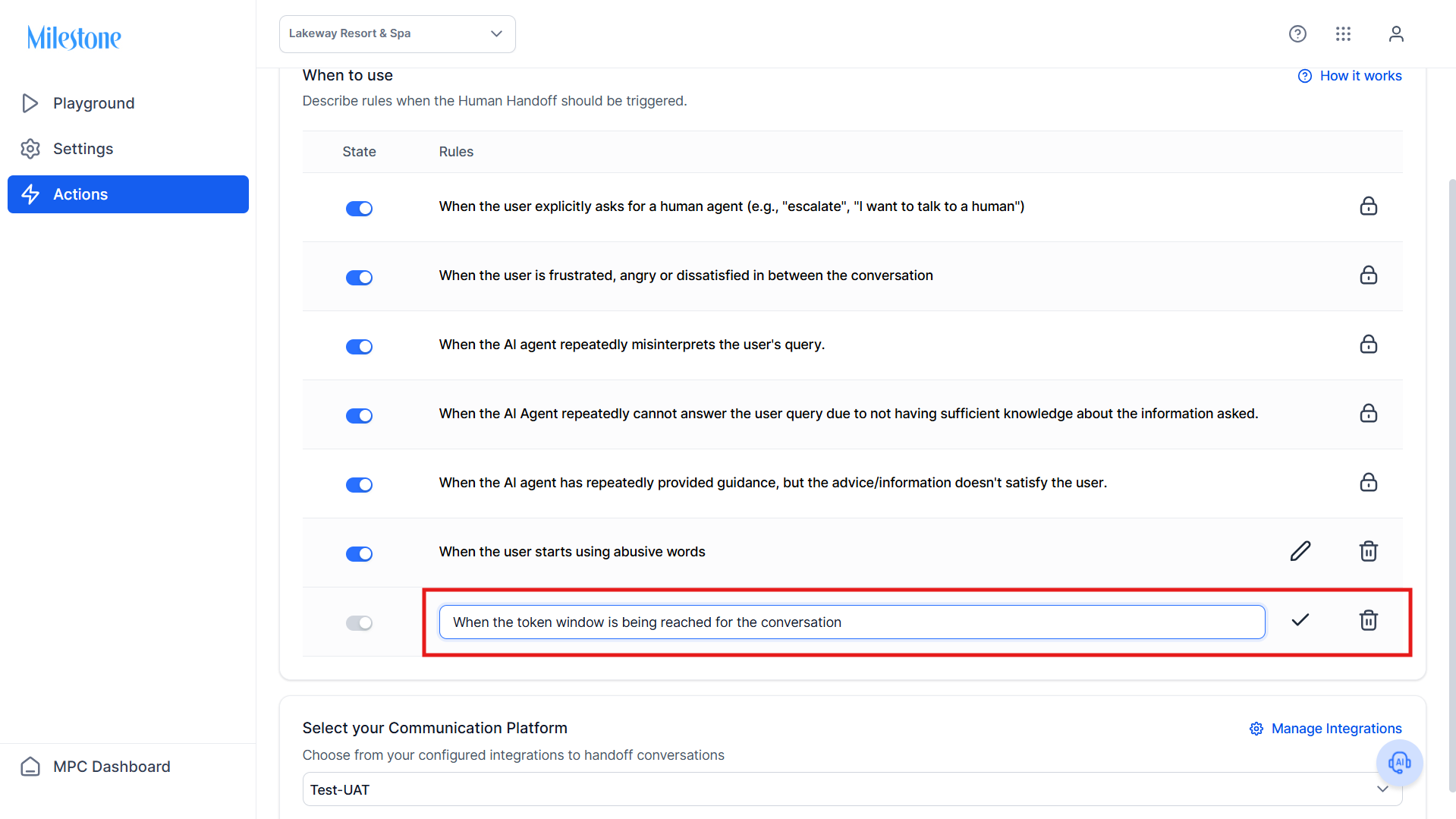Click the MPC Dashboard home icon
This screenshot has height=819, width=1456.
pos(30,767)
